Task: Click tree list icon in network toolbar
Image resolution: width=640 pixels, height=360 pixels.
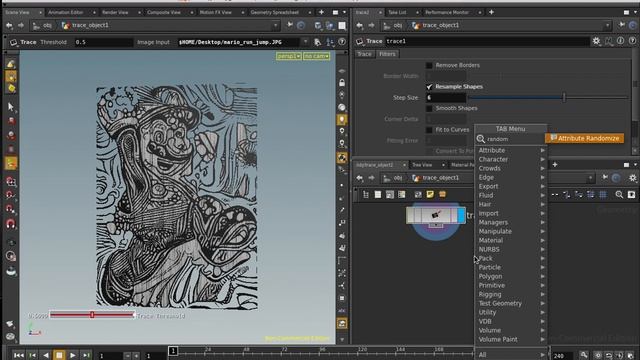Action: [x=366, y=195]
